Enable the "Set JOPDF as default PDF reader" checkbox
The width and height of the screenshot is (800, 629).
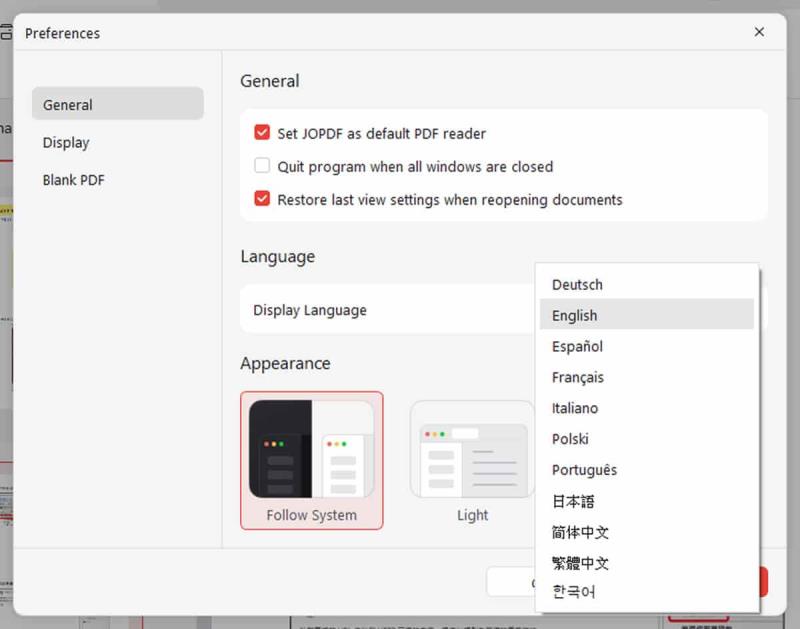[x=261, y=133]
